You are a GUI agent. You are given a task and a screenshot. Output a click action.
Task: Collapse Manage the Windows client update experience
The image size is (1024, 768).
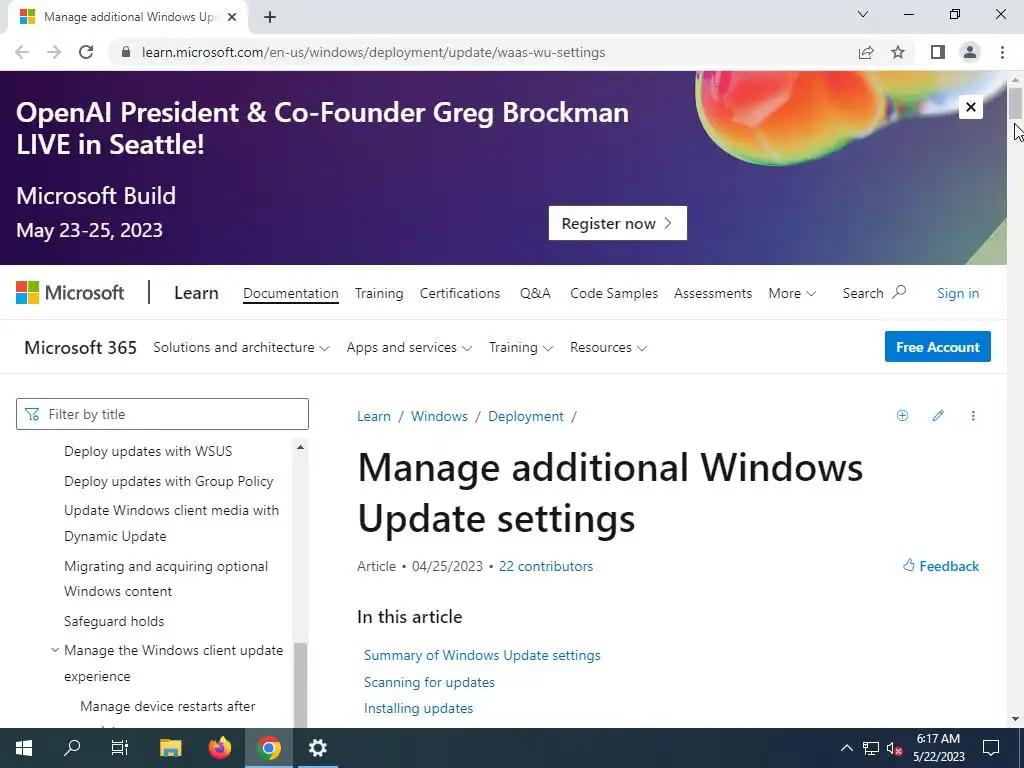coord(55,650)
